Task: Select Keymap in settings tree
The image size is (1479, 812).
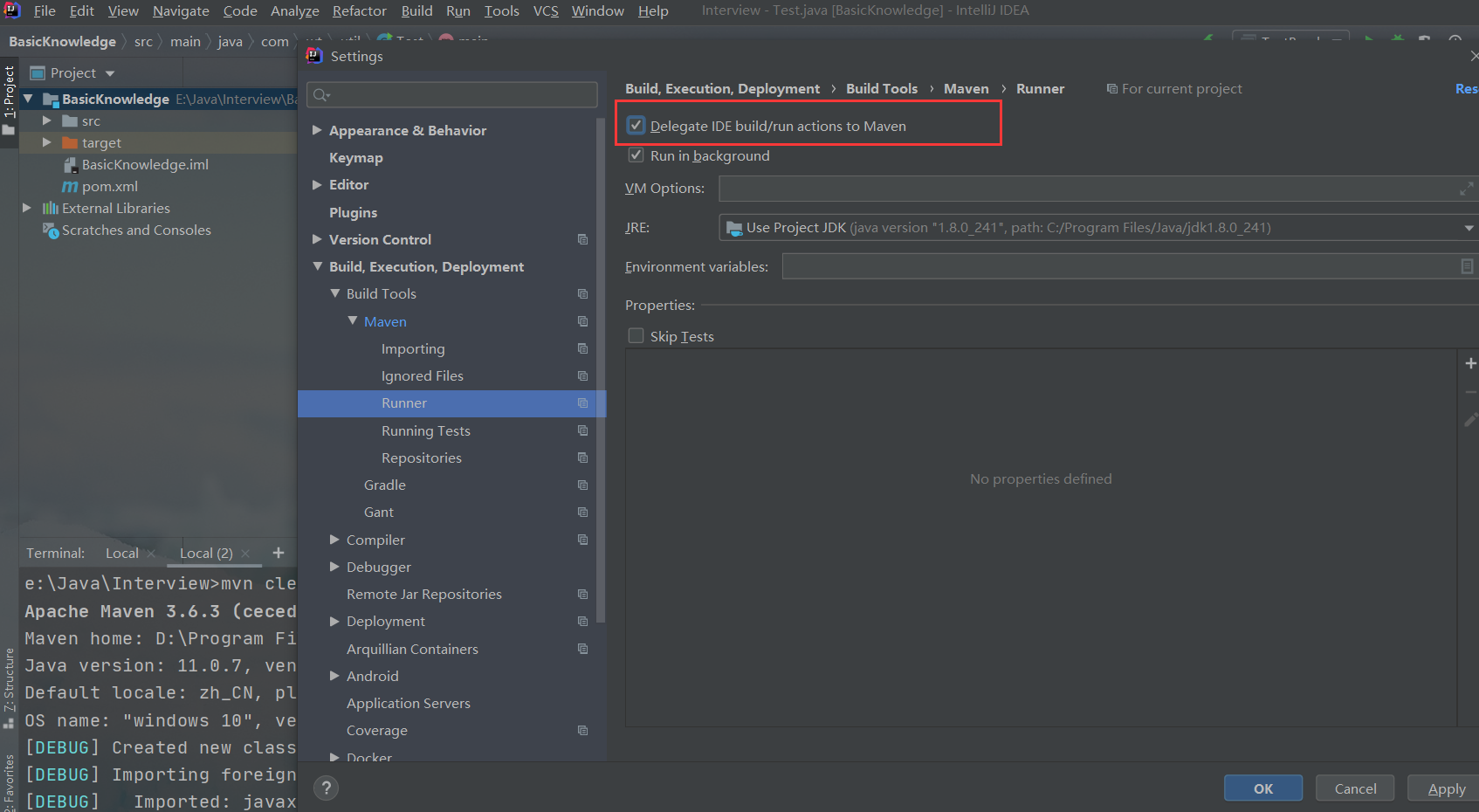Action: 356,157
